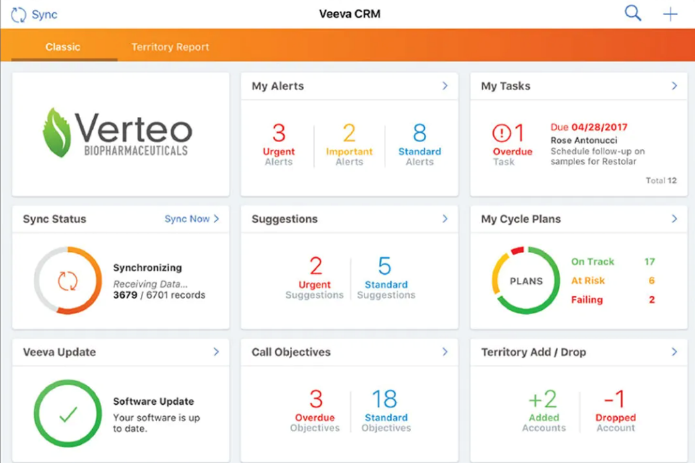Screen dimensions: 695x463
Task: Open Call Objectives via its chevron
Action: [445, 352]
